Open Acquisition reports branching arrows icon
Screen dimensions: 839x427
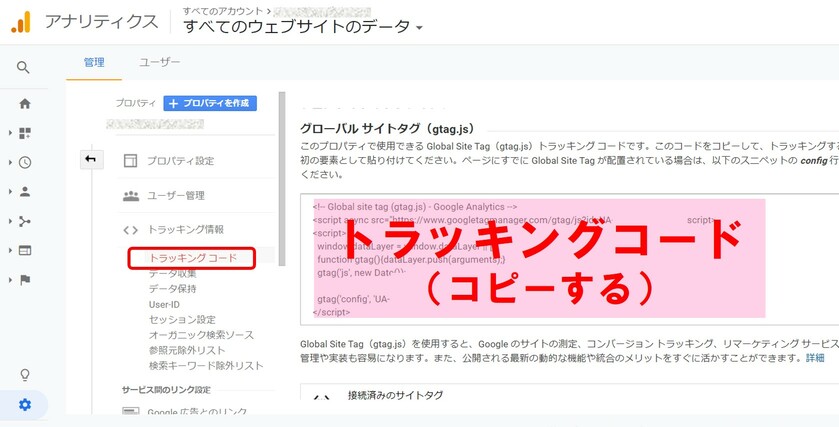(24, 221)
